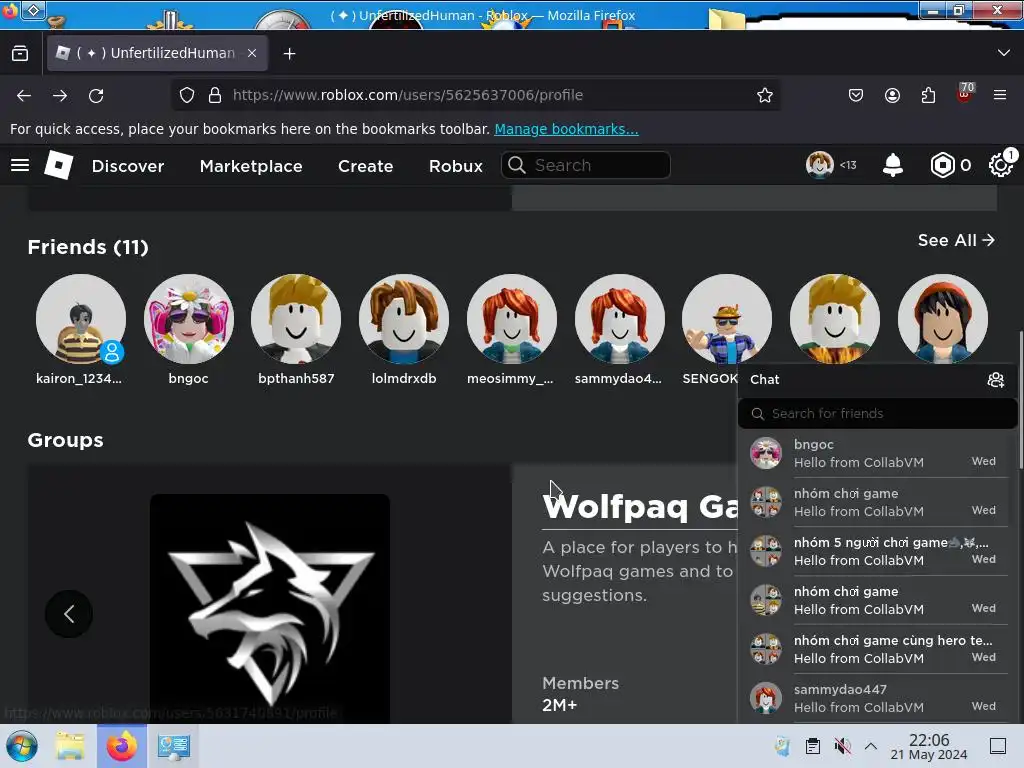Open the Wolfpaq group logo image
The width and height of the screenshot is (1024, 768).
click(270, 608)
